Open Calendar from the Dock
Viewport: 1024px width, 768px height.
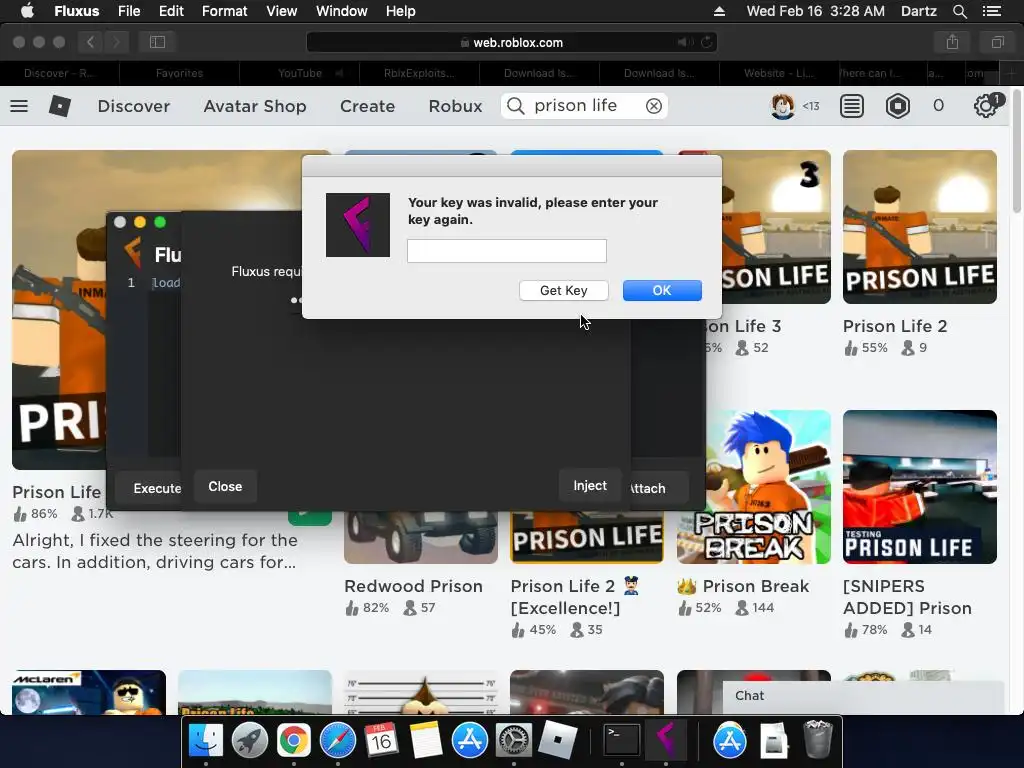click(381, 740)
